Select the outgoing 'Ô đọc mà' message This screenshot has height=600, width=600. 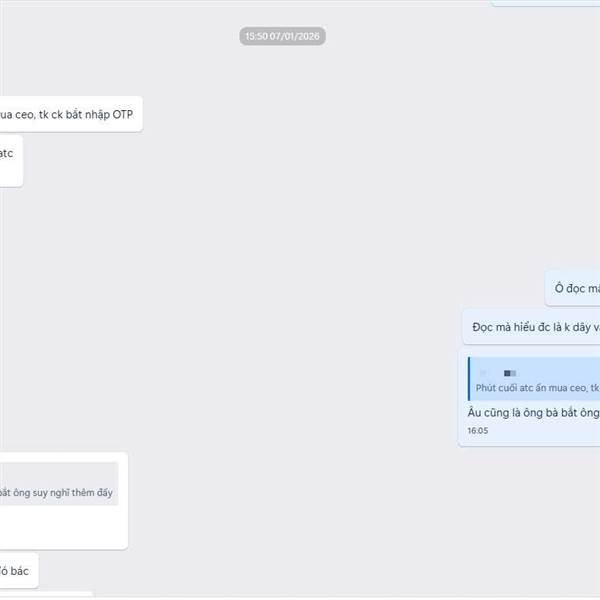[x=572, y=288]
